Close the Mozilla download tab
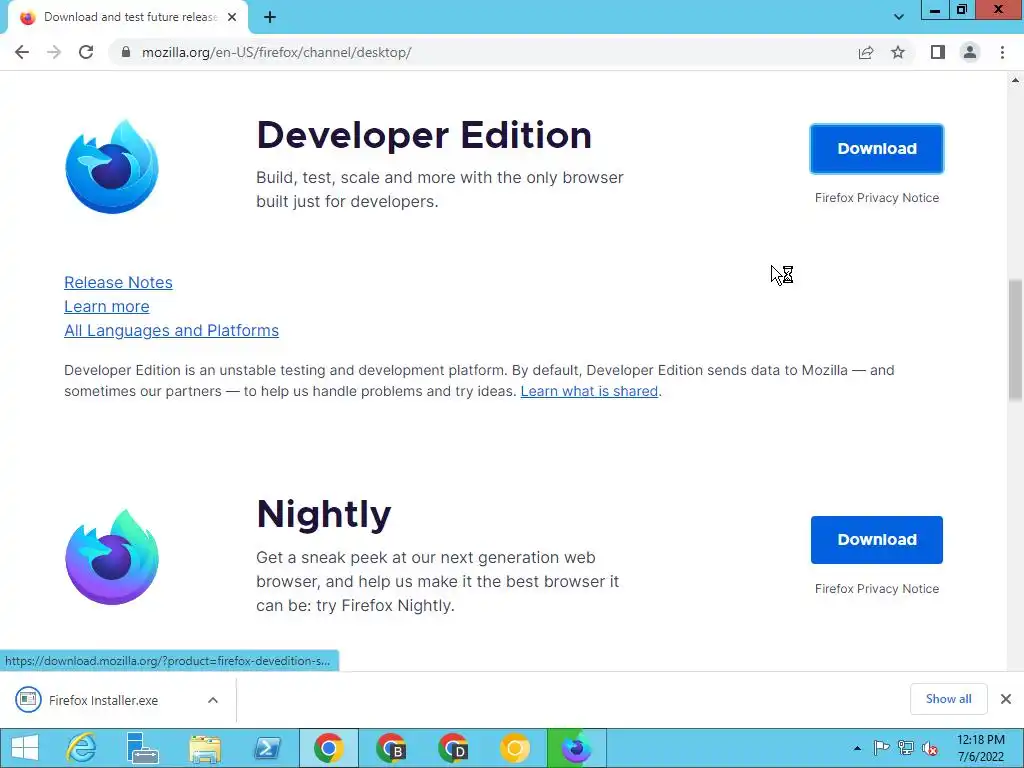 point(232,18)
